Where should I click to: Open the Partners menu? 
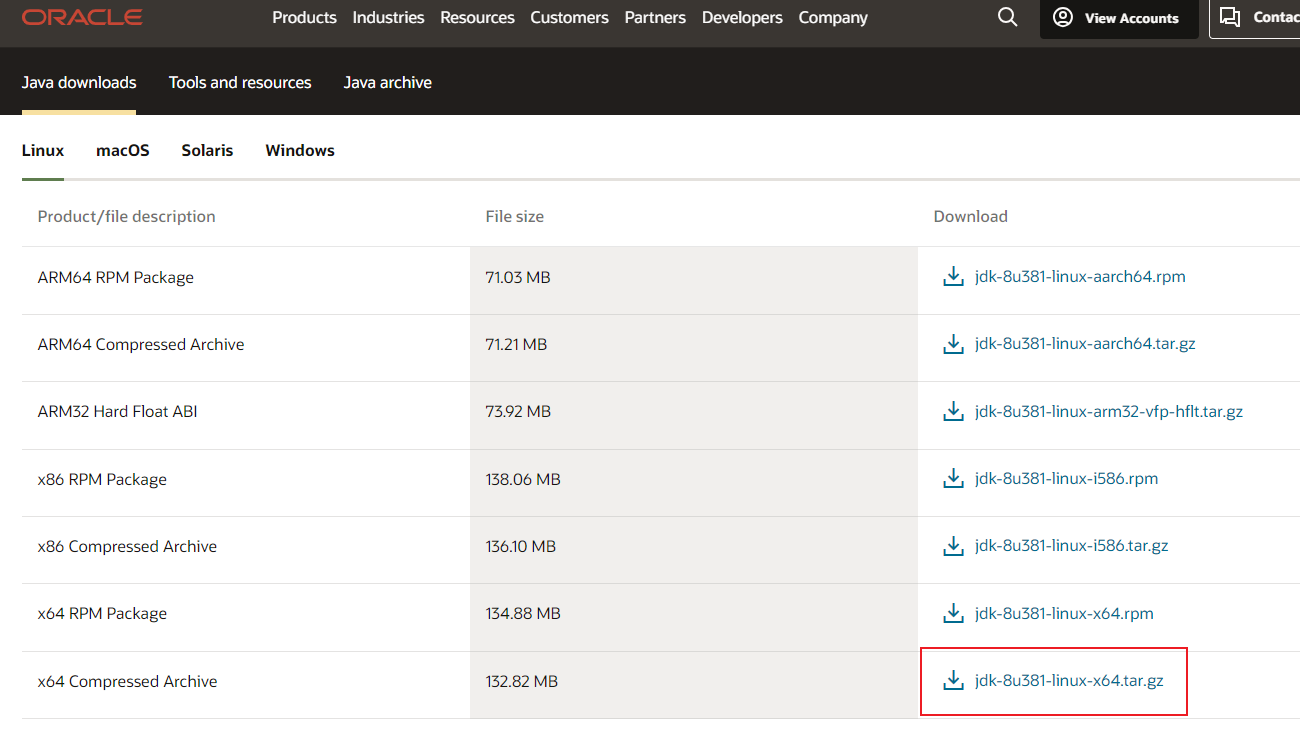pyautogui.click(x=655, y=17)
